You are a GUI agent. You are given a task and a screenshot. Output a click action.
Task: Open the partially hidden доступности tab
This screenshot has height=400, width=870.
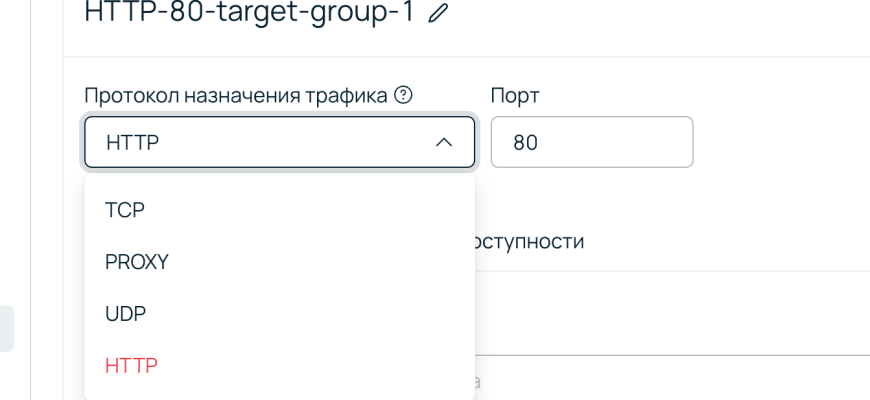point(530,242)
